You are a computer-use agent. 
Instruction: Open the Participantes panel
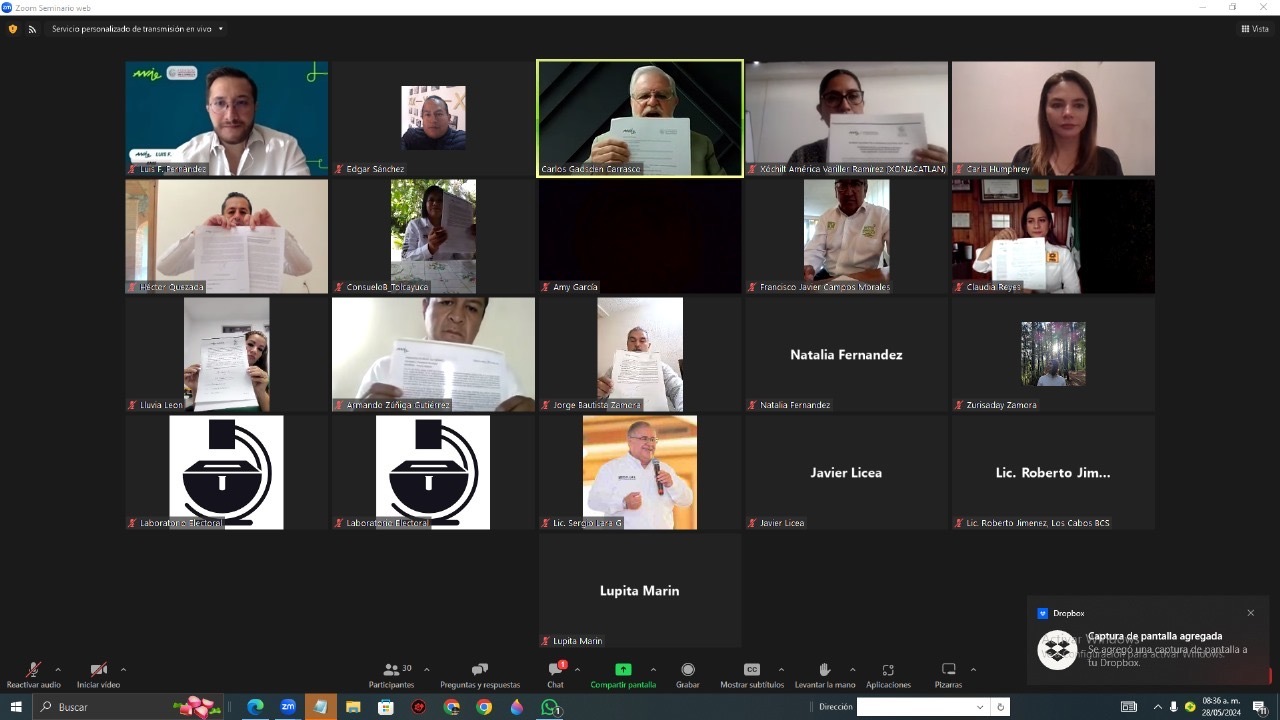(391, 670)
